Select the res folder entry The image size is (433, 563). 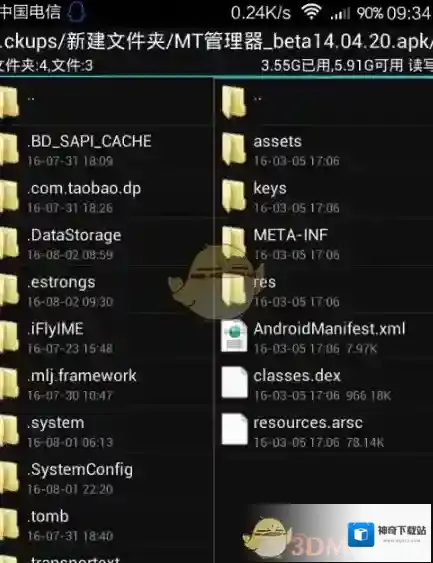pyautogui.click(x=324, y=290)
